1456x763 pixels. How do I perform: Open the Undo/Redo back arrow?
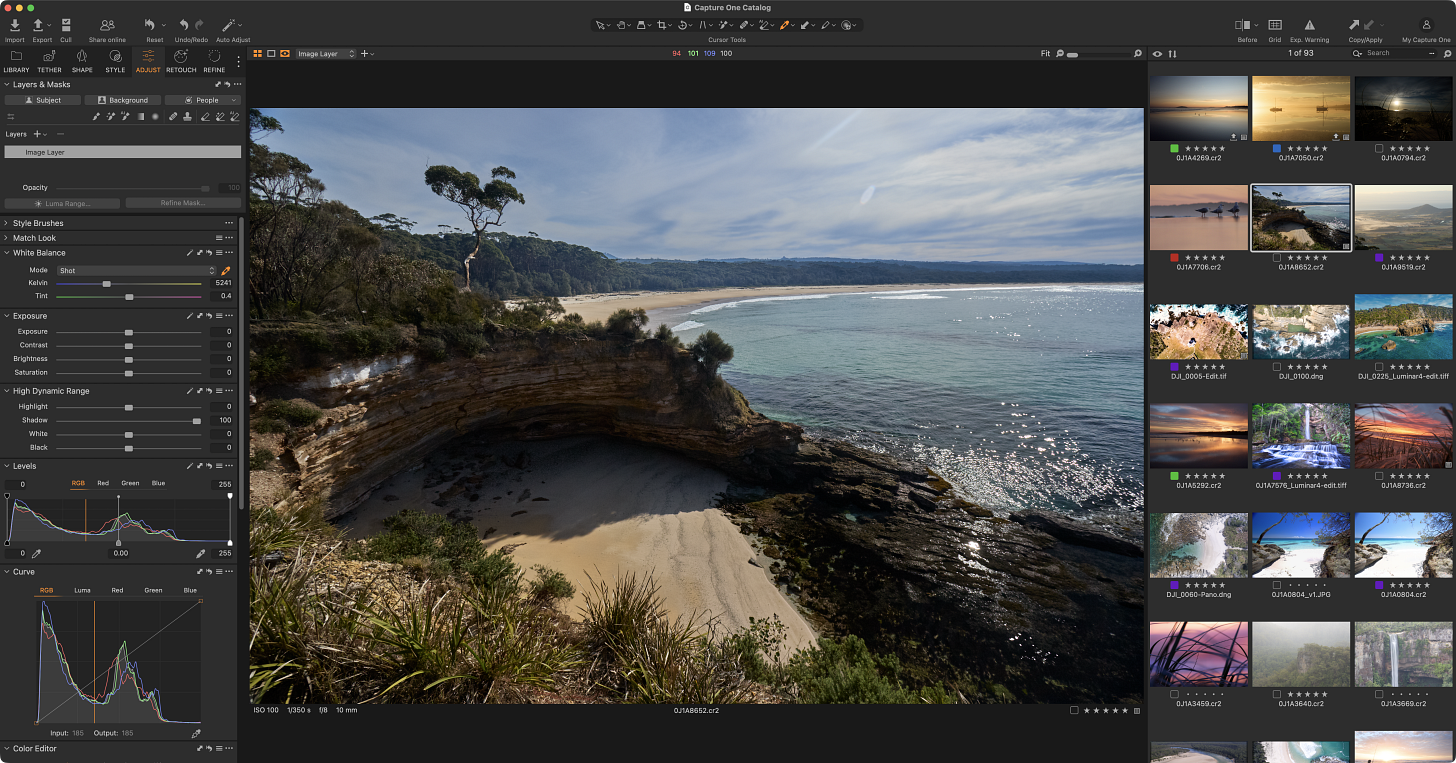[x=184, y=25]
